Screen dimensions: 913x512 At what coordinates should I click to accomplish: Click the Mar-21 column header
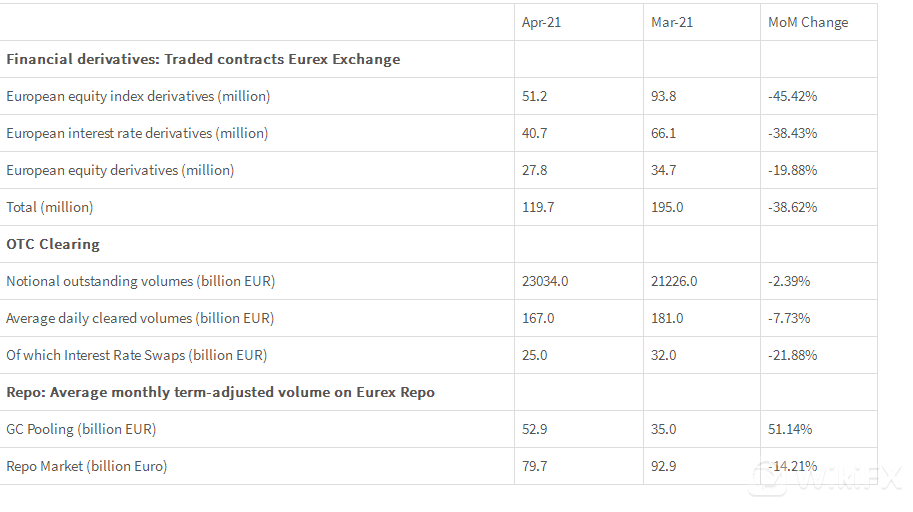(x=671, y=22)
